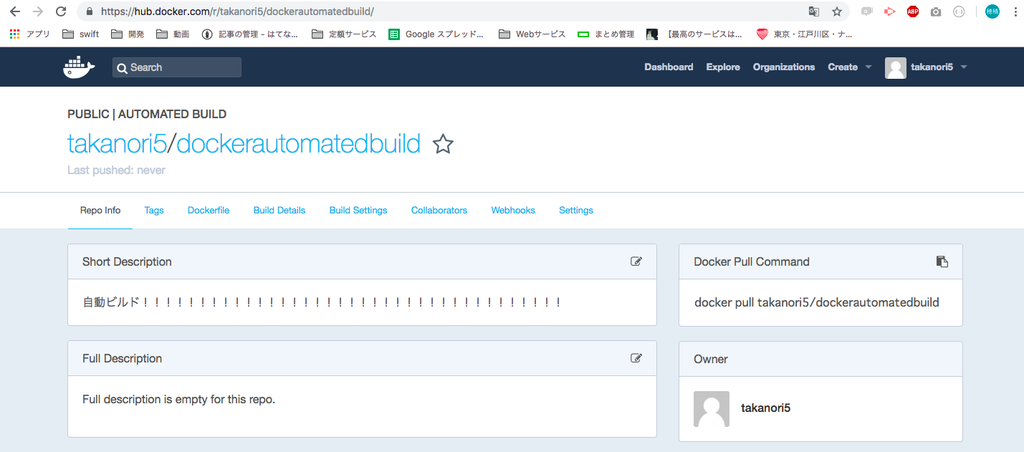1024x452 pixels.
Task: Click 'Full description is empty for this repo.'
Action: [x=179, y=399]
